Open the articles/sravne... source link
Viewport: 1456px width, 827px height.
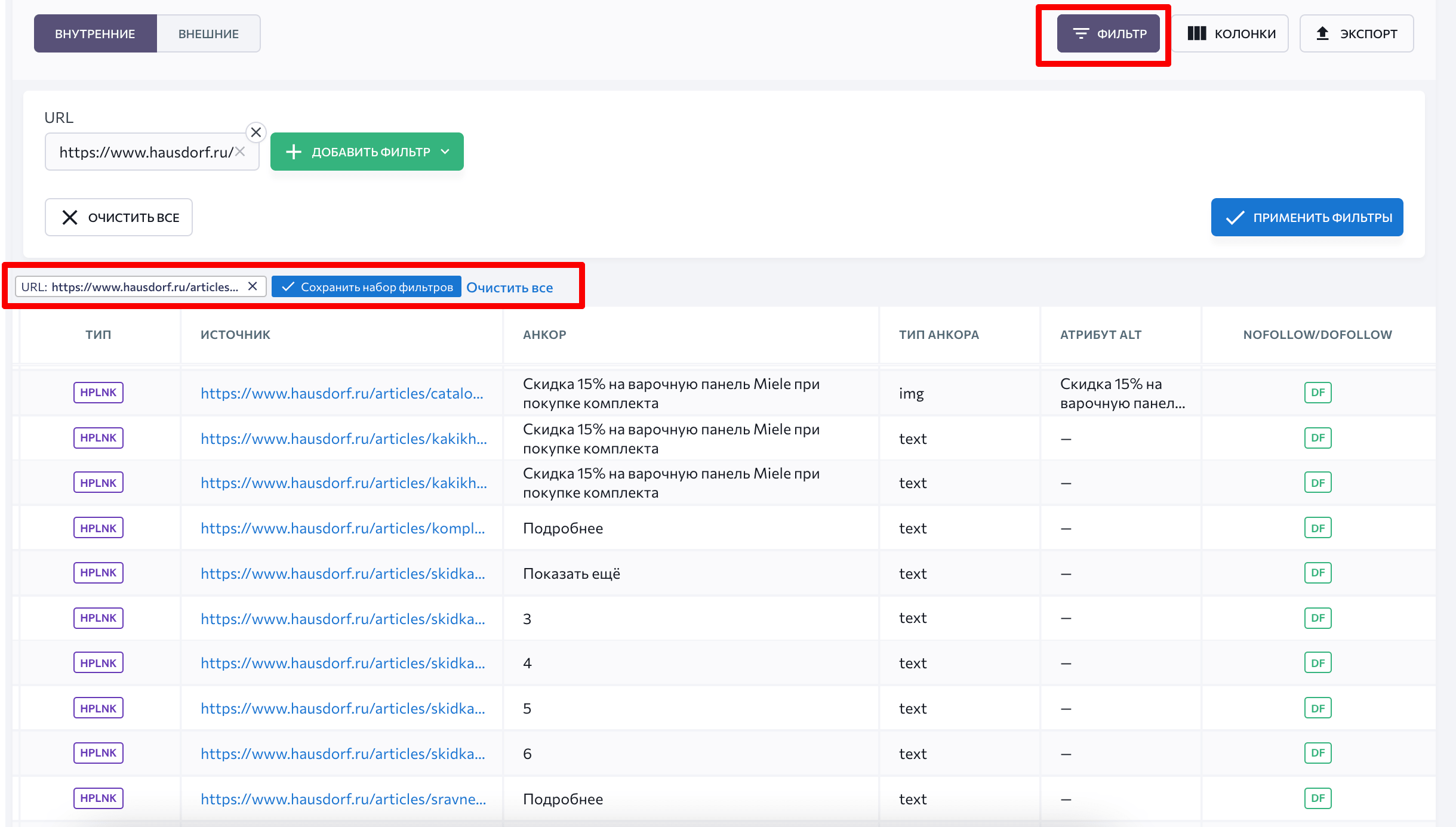(x=343, y=799)
